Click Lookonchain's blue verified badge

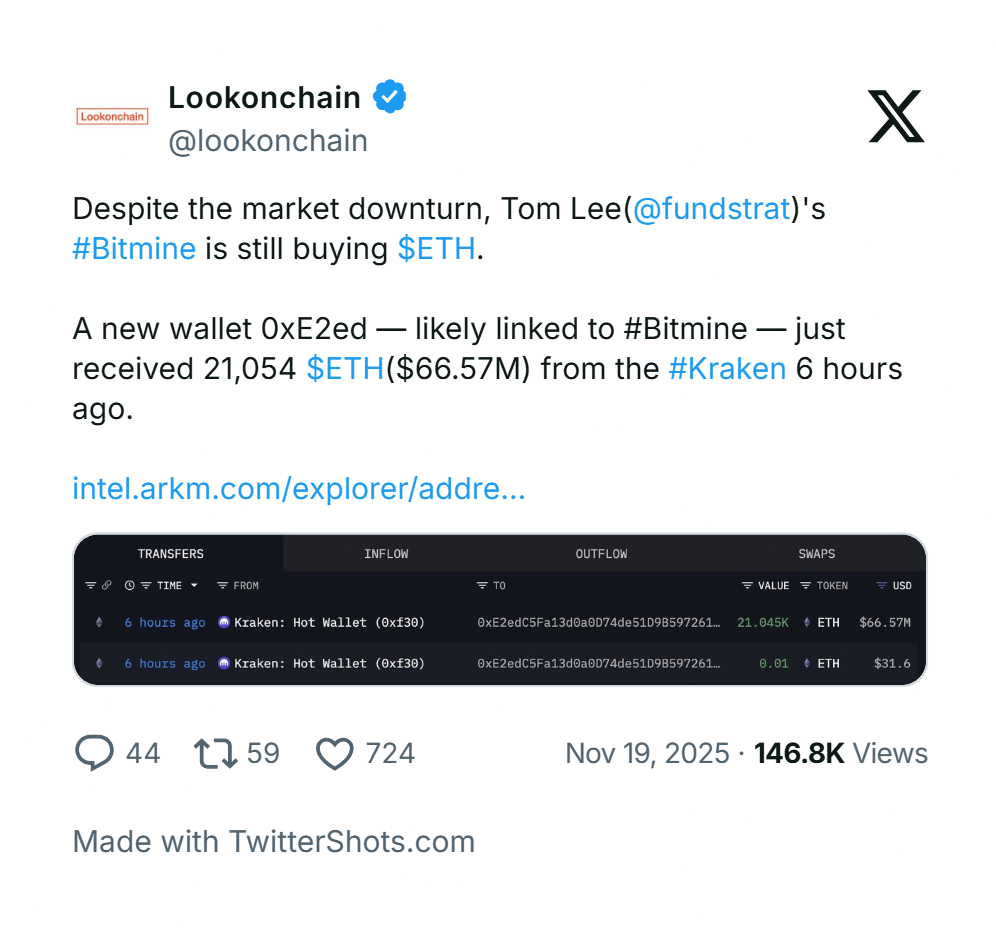click(x=390, y=95)
